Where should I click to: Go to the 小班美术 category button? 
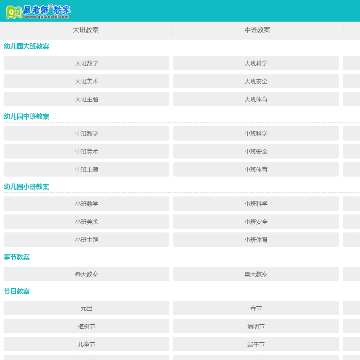[x=86, y=222]
